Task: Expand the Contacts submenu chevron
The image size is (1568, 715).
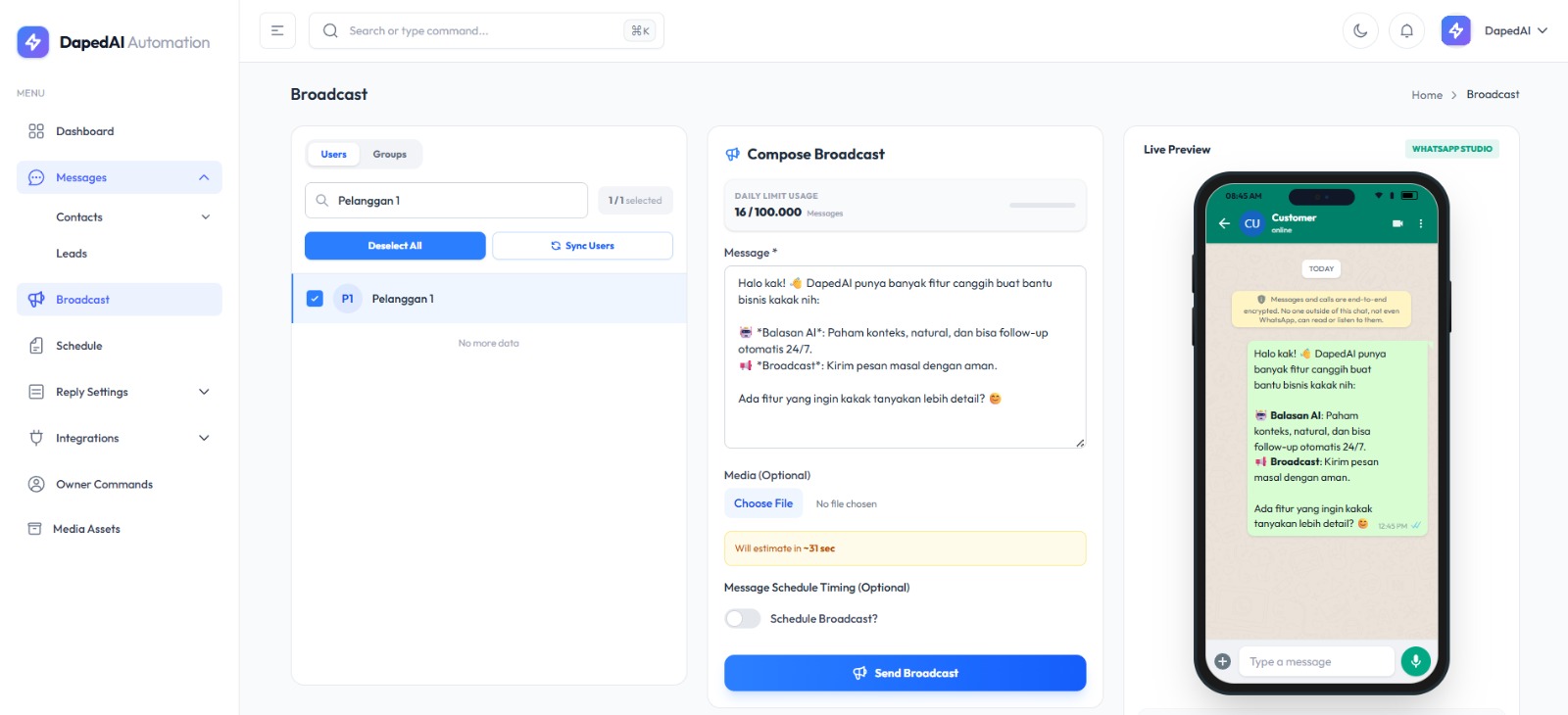Action: (x=206, y=217)
